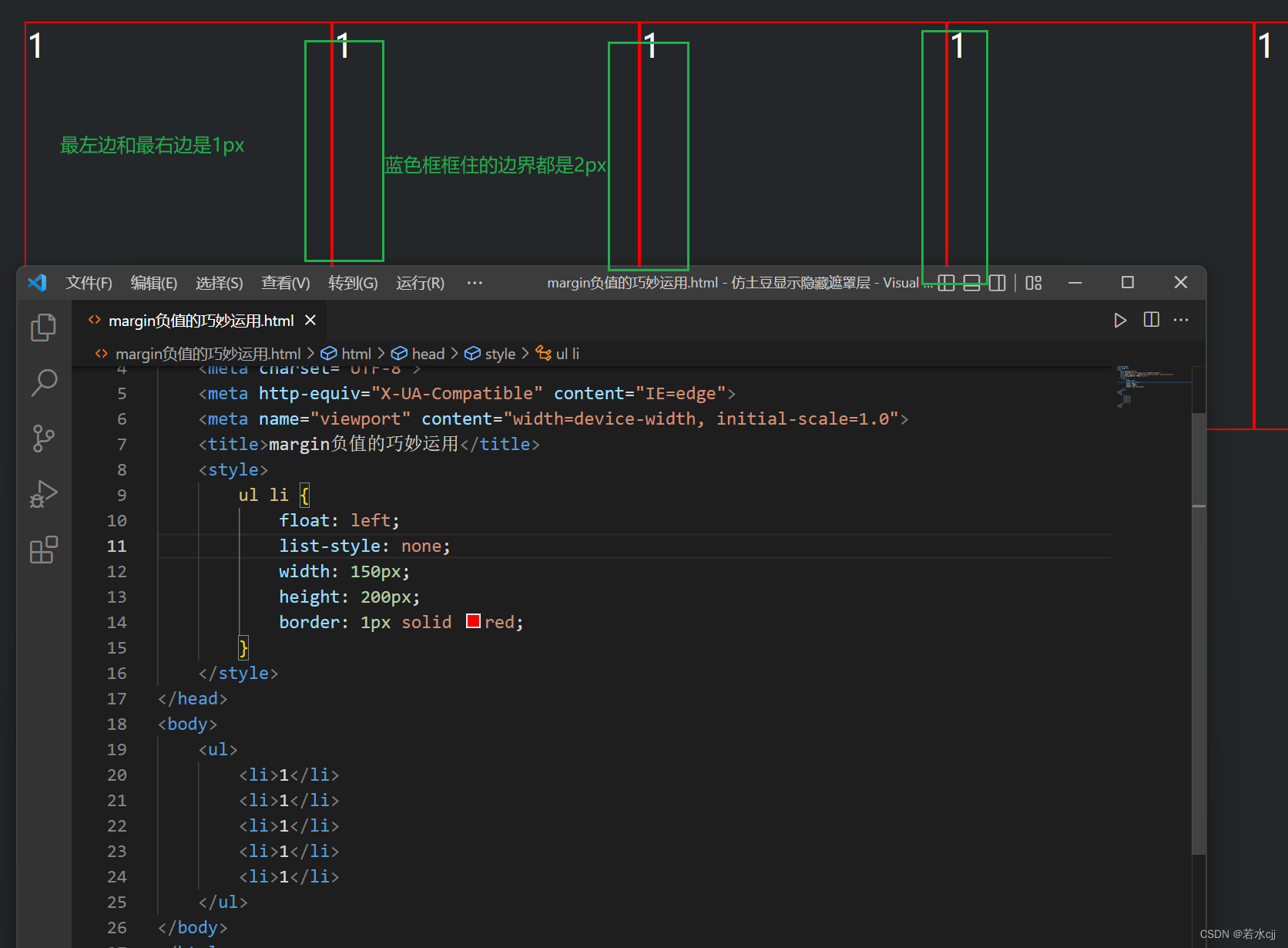
Task: Click the closing </style> tag on line 16
Action: pos(238,673)
